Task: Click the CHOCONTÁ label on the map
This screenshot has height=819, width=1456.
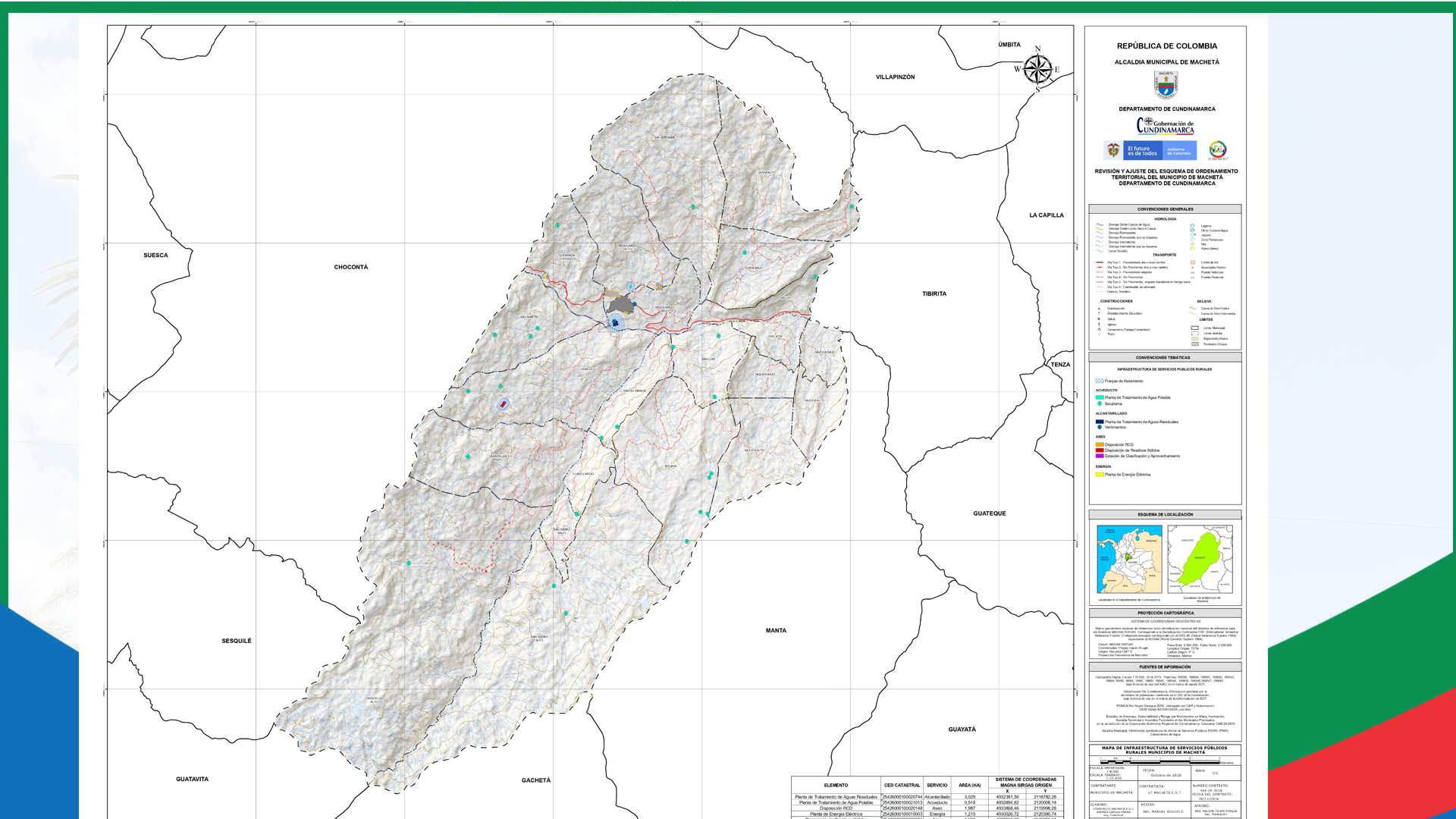Action: pos(350,267)
